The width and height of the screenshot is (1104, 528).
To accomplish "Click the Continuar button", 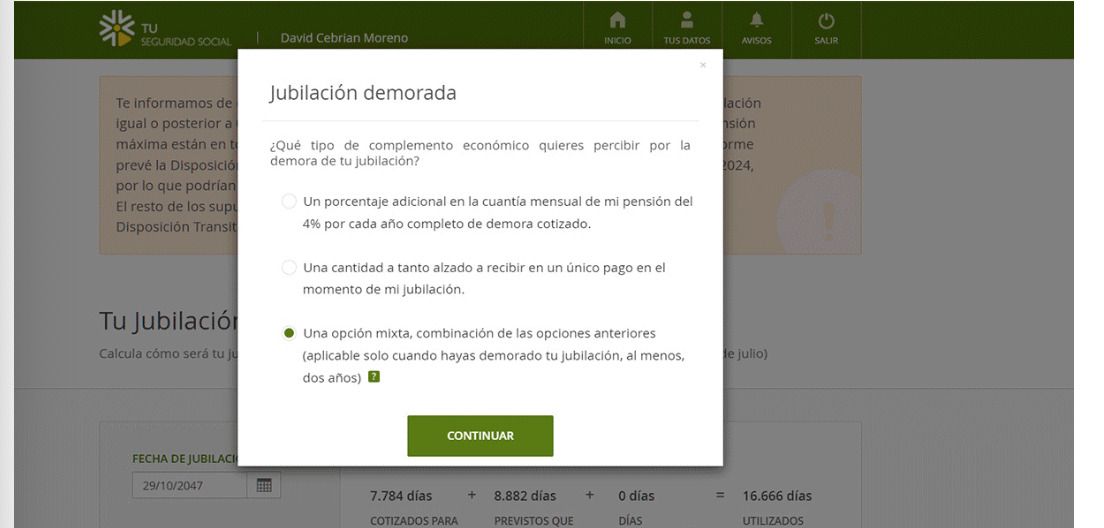I will 480,436.
